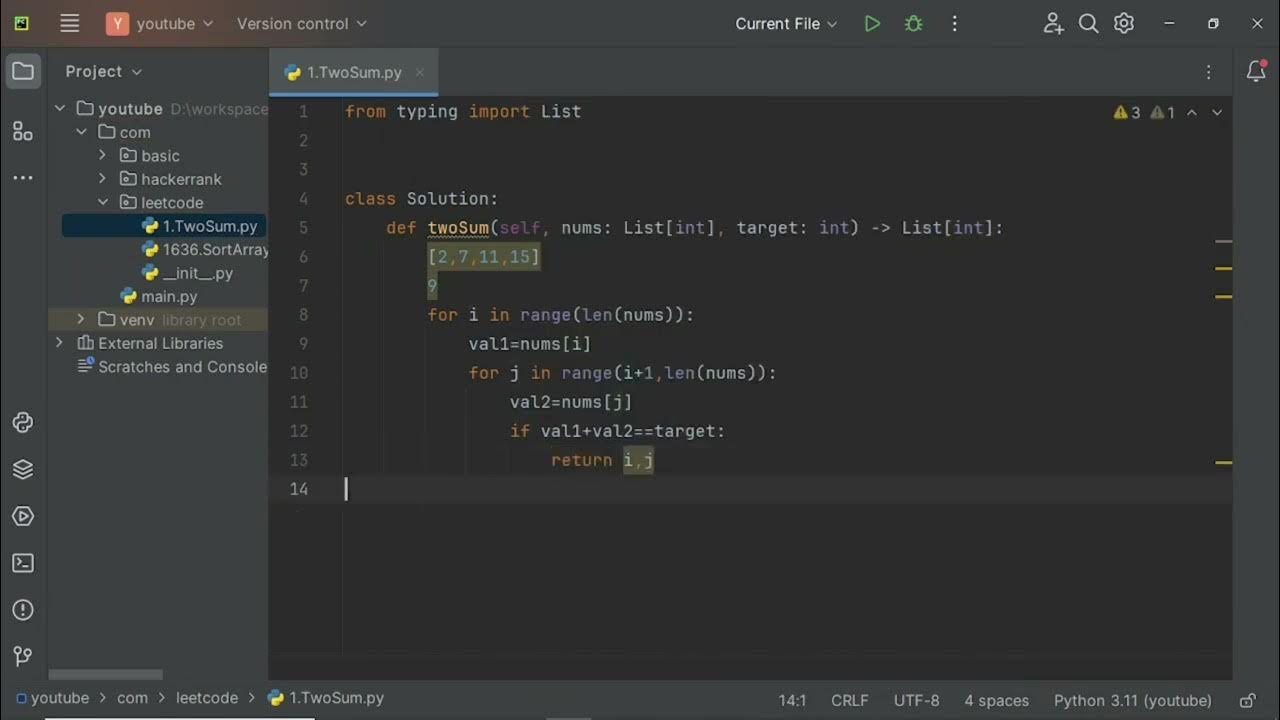Expand the venv library root folder
The image size is (1280, 720).
coord(81,319)
